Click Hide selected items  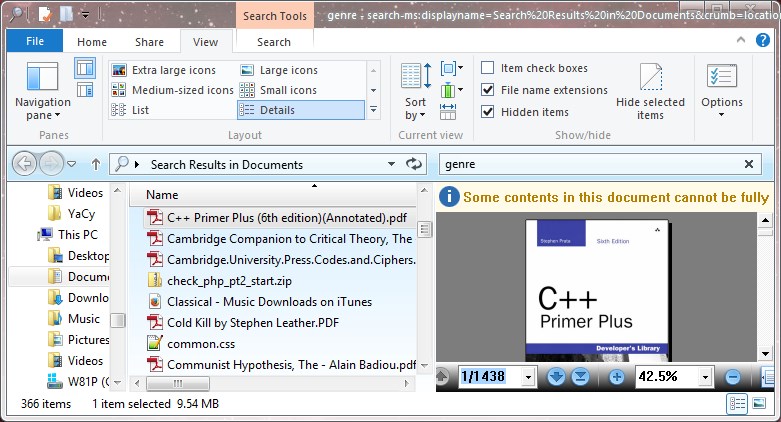coord(650,91)
